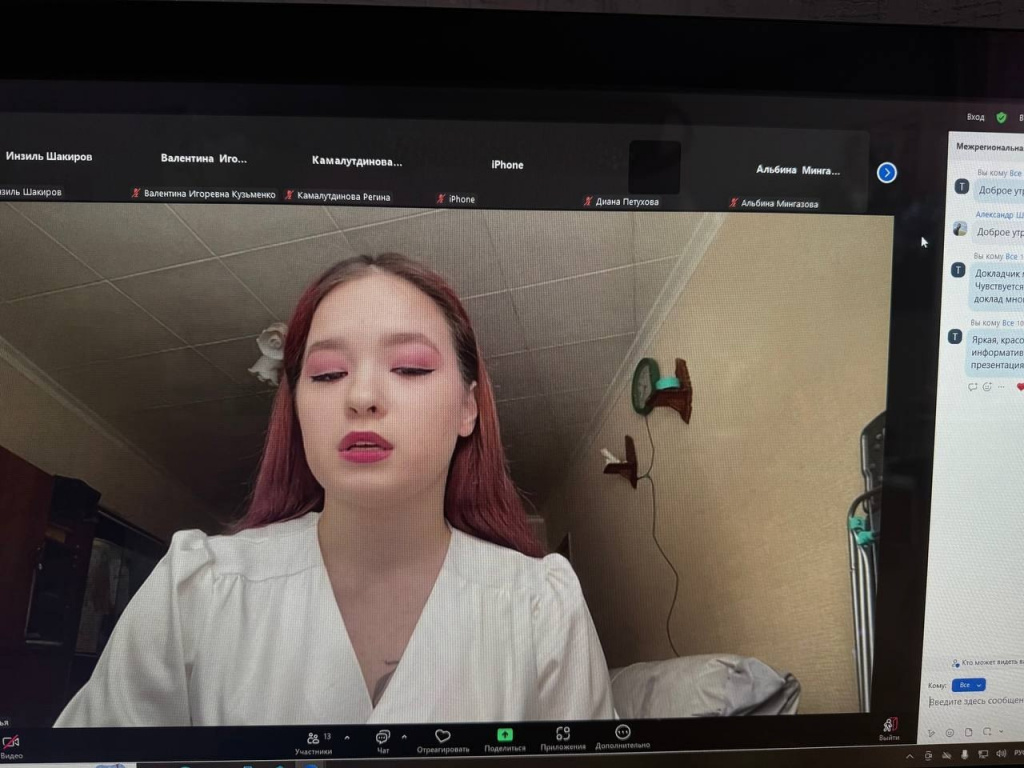
Task: Click the text formatting icon below chat input
Action: tap(932, 733)
